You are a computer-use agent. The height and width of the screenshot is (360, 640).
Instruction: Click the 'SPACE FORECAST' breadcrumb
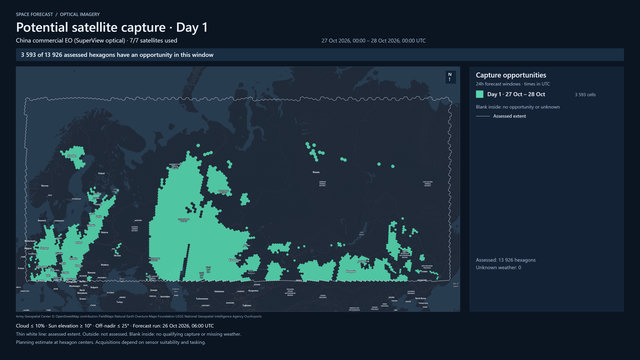[x=34, y=14]
